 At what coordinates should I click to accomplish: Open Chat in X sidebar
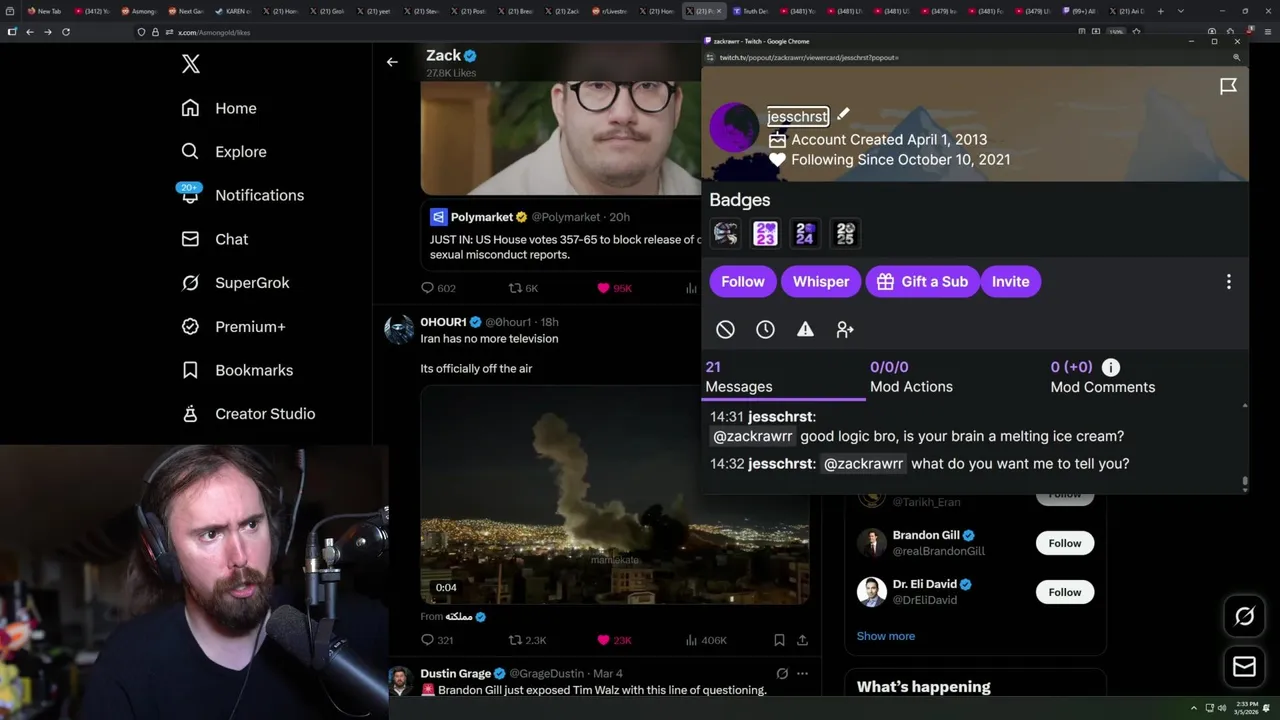pyautogui.click(x=215, y=239)
